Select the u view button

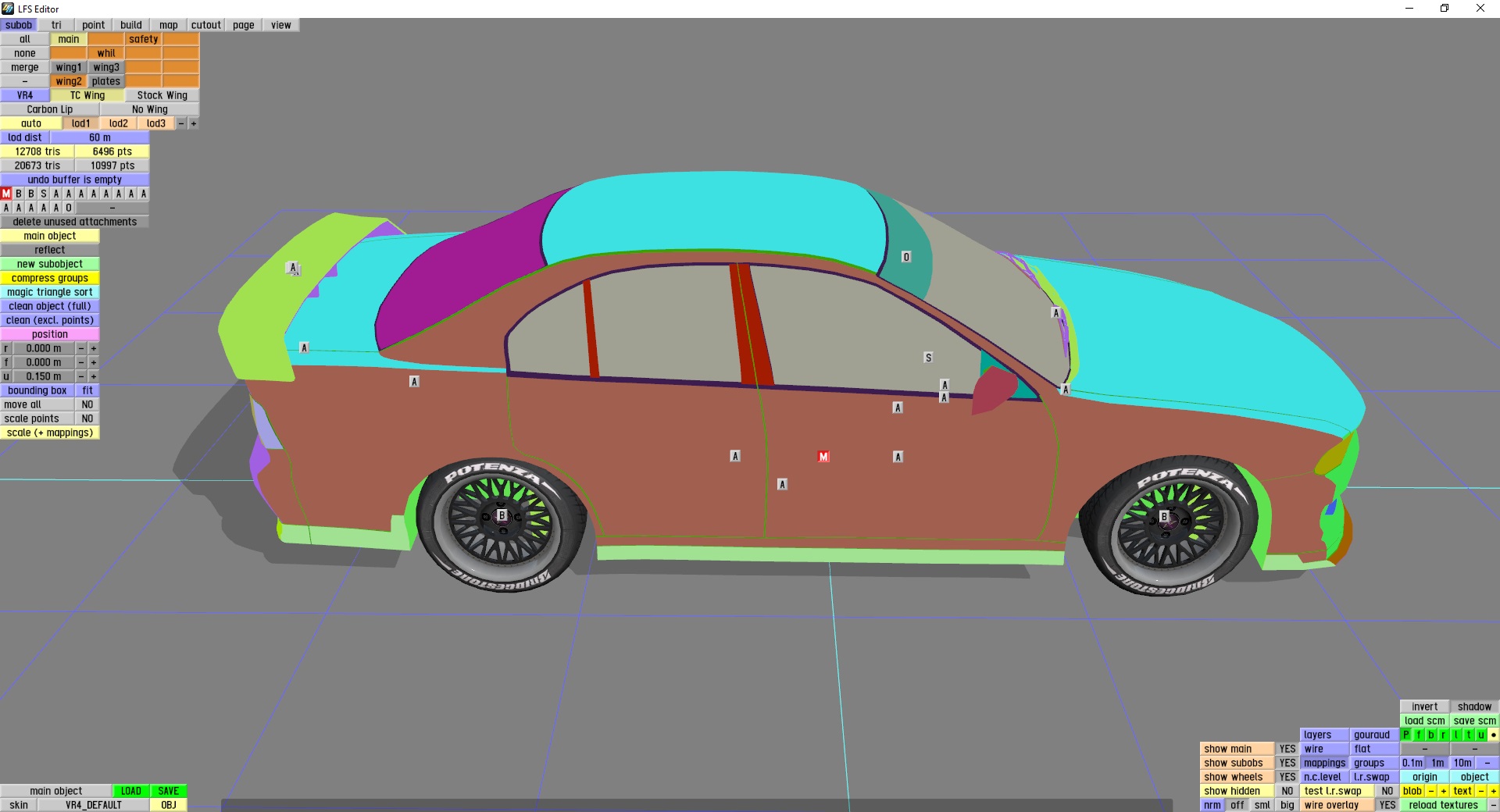(1481, 735)
